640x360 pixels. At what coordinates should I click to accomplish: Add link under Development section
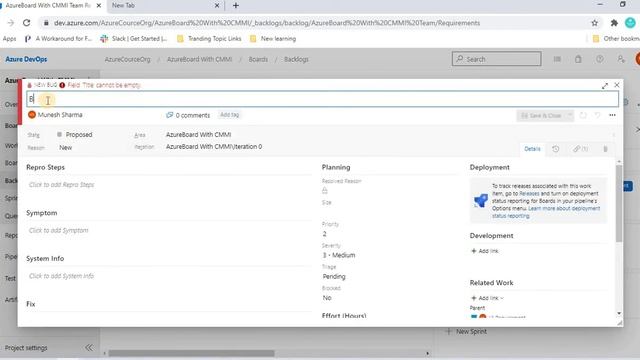[485, 251]
